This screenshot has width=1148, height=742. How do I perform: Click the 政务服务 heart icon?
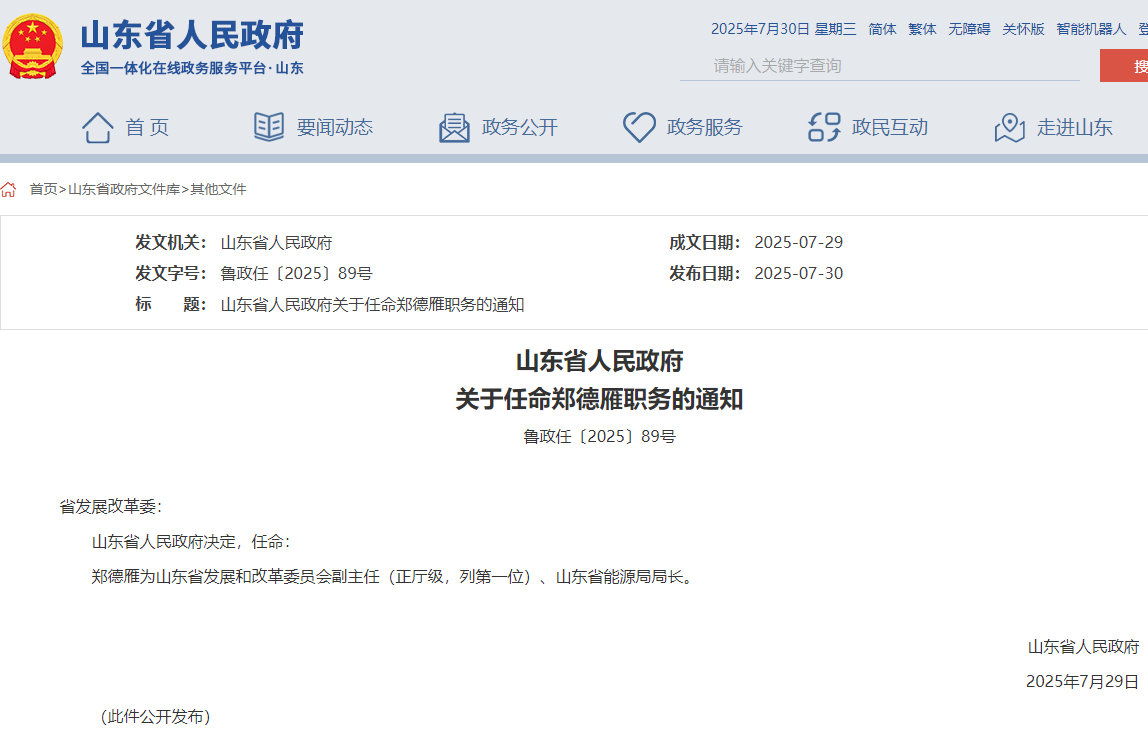pyautogui.click(x=638, y=124)
